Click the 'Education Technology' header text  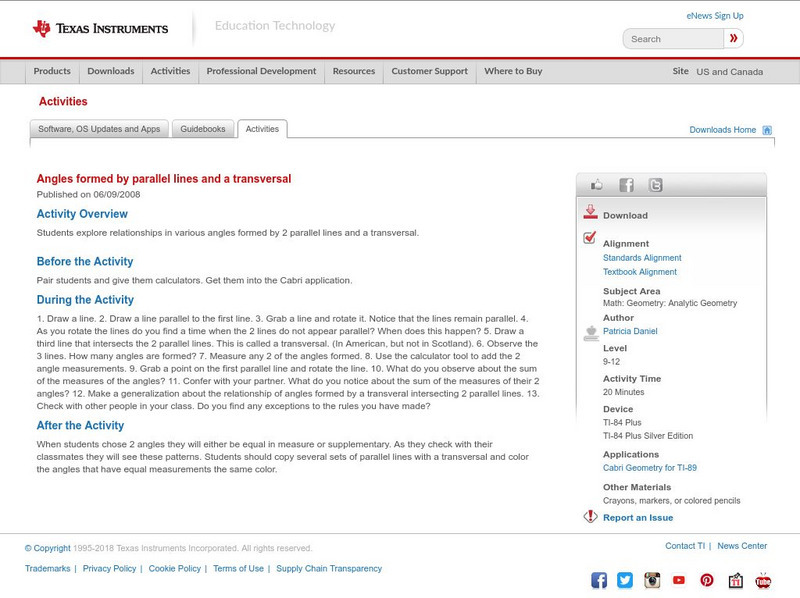click(275, 26)
